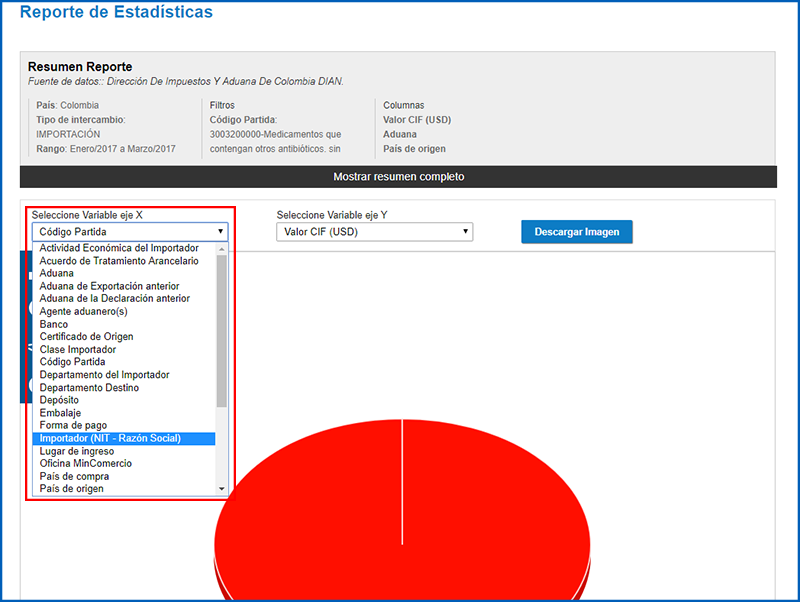Click Aduana in Columnas summary
Viewport: 800px width, 602px height.
click(x=400, y=134)
